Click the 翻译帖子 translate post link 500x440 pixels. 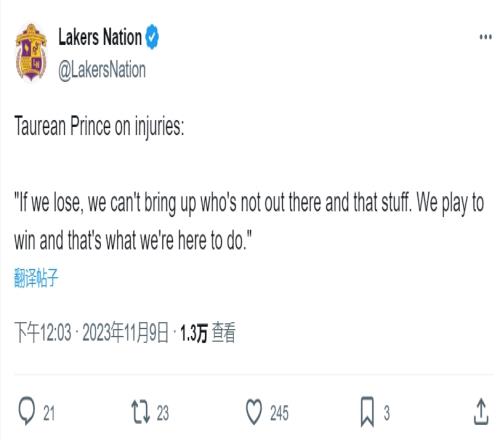click(x=36, y=277)
